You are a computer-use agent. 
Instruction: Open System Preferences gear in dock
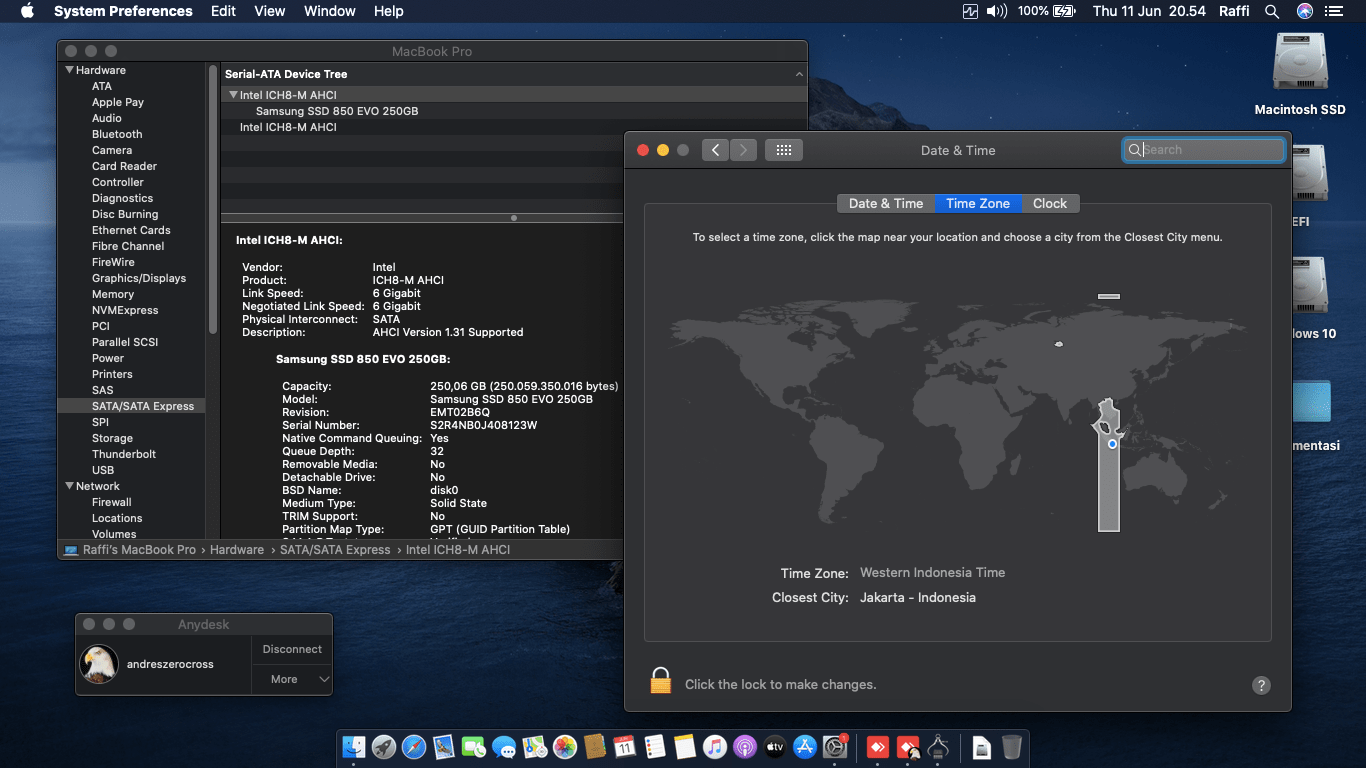835,746
